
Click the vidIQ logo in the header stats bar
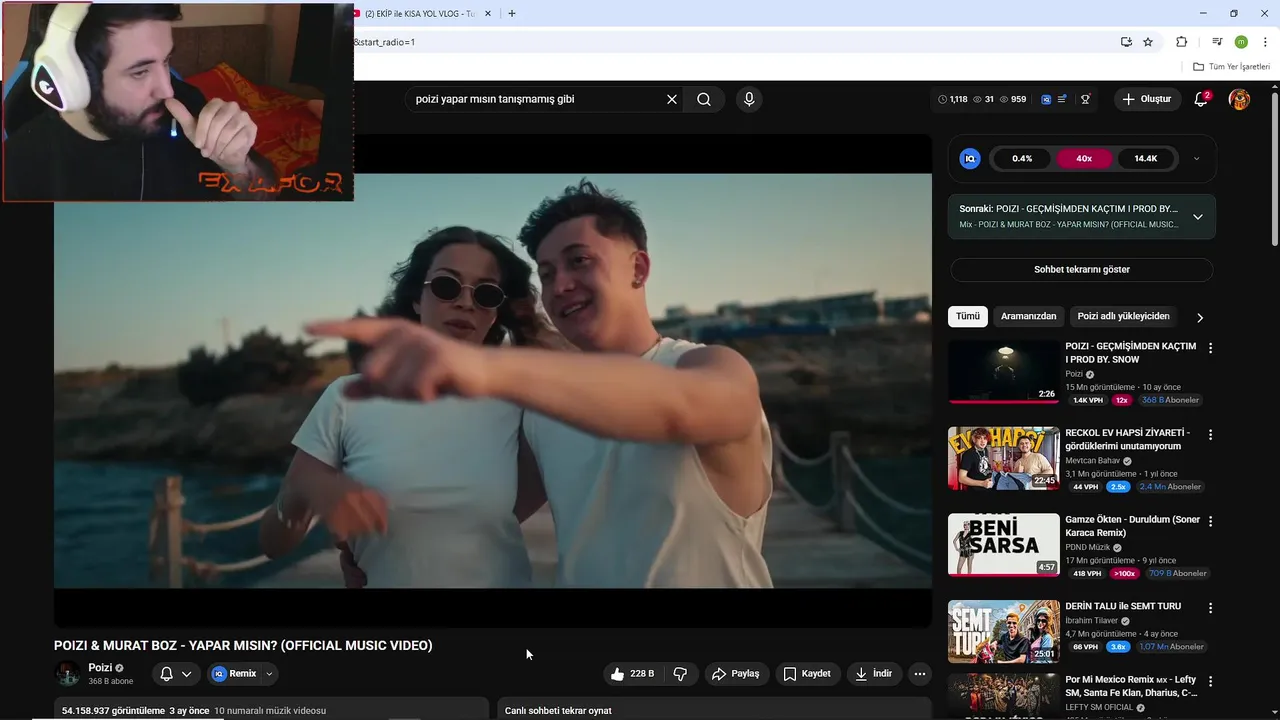coord(1046,99)
